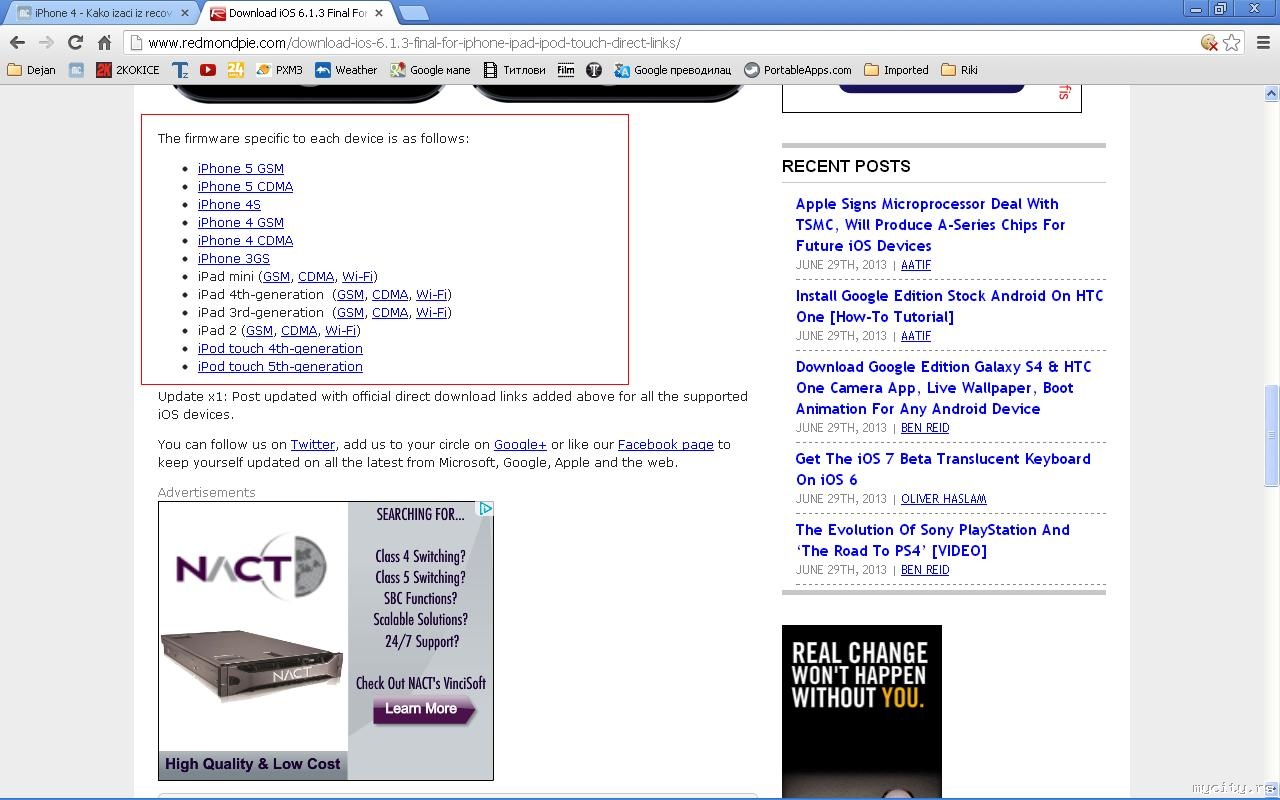Open Download Google Edition Galaxy S4 post
The height and width of the screenshot is (800, 1280).
click(x=944, y=388)
